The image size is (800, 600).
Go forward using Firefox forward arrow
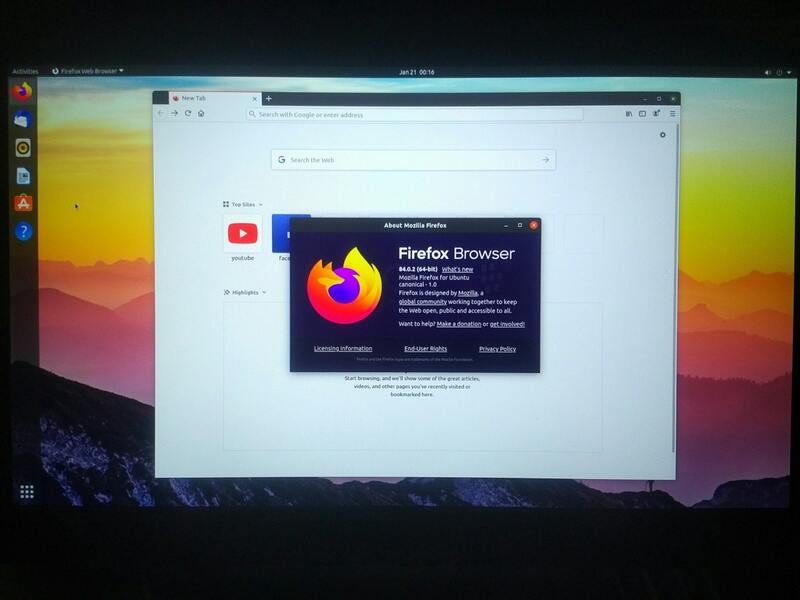pyautogui.click(x=174, y=113)
